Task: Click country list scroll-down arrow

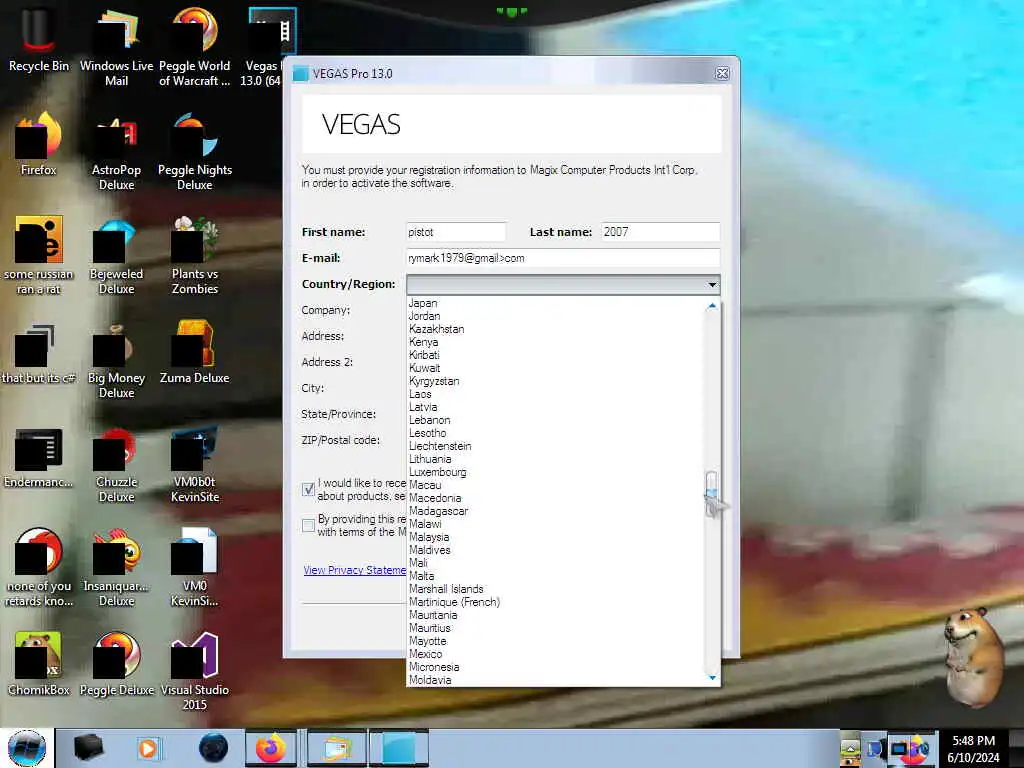Action: click(712, 678)
